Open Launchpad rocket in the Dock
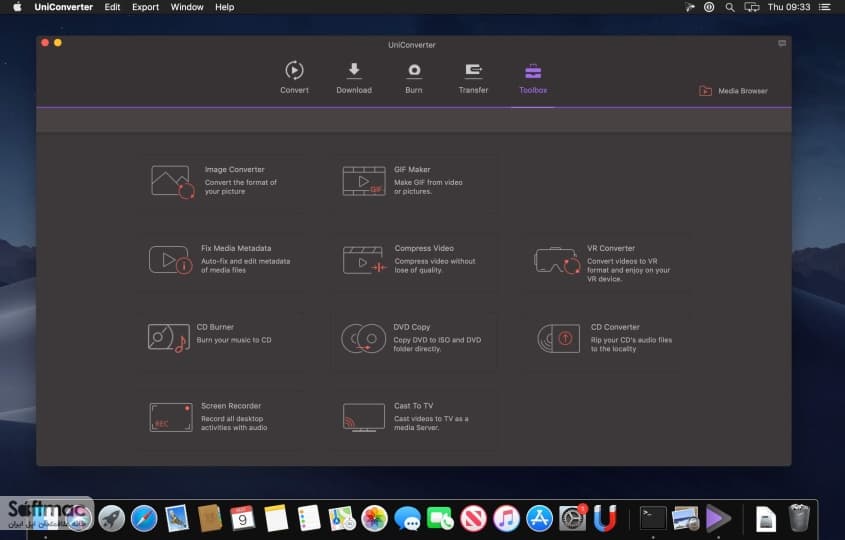 (x=112, y=519)
